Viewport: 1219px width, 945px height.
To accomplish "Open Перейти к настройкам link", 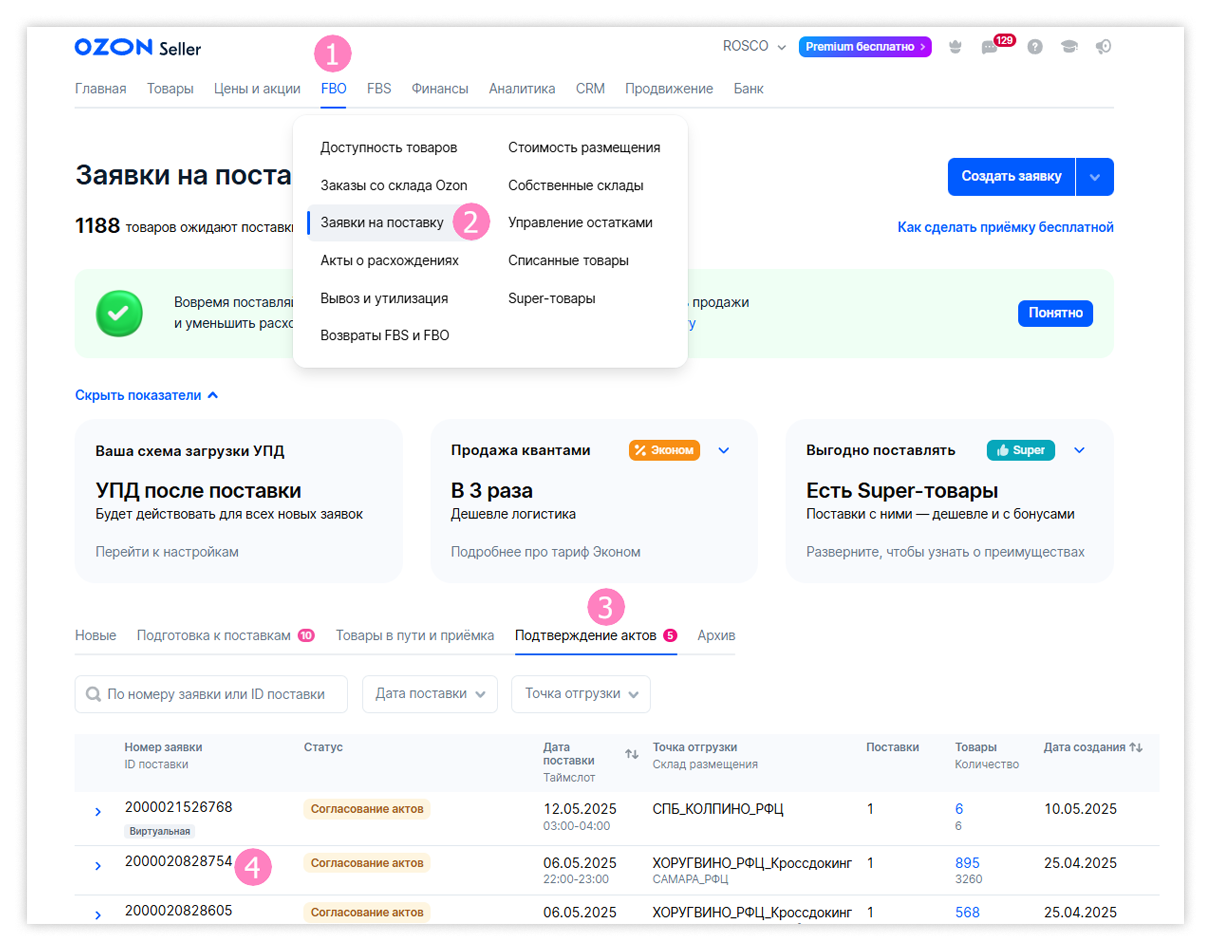I will 167,552.
